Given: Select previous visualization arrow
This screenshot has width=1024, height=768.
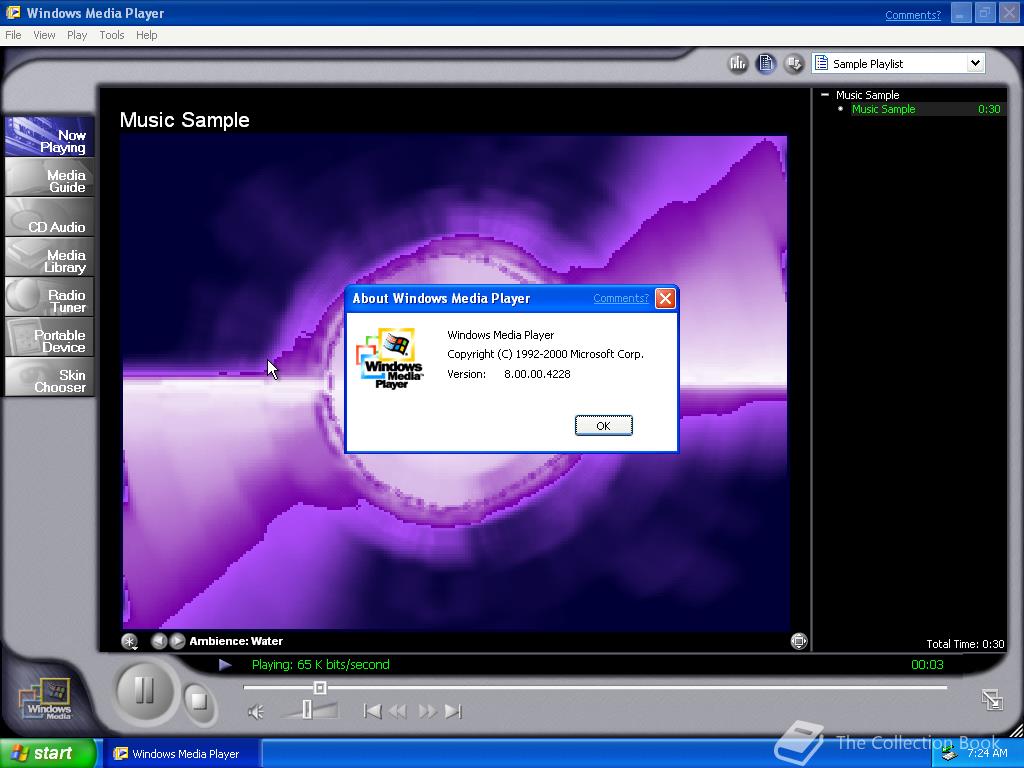Looking at the screenshot, I should [x=159, y=641].
